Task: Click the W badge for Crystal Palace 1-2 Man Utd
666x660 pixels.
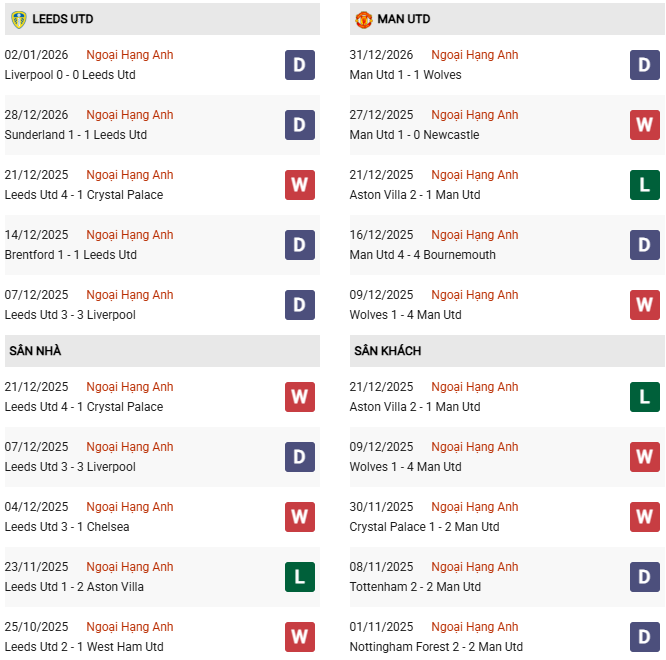Action: [645, 517]
